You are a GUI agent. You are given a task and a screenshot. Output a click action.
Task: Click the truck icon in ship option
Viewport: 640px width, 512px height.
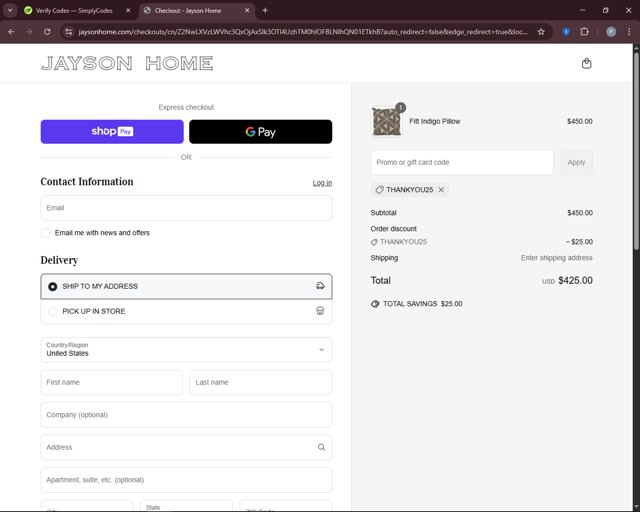320,286
